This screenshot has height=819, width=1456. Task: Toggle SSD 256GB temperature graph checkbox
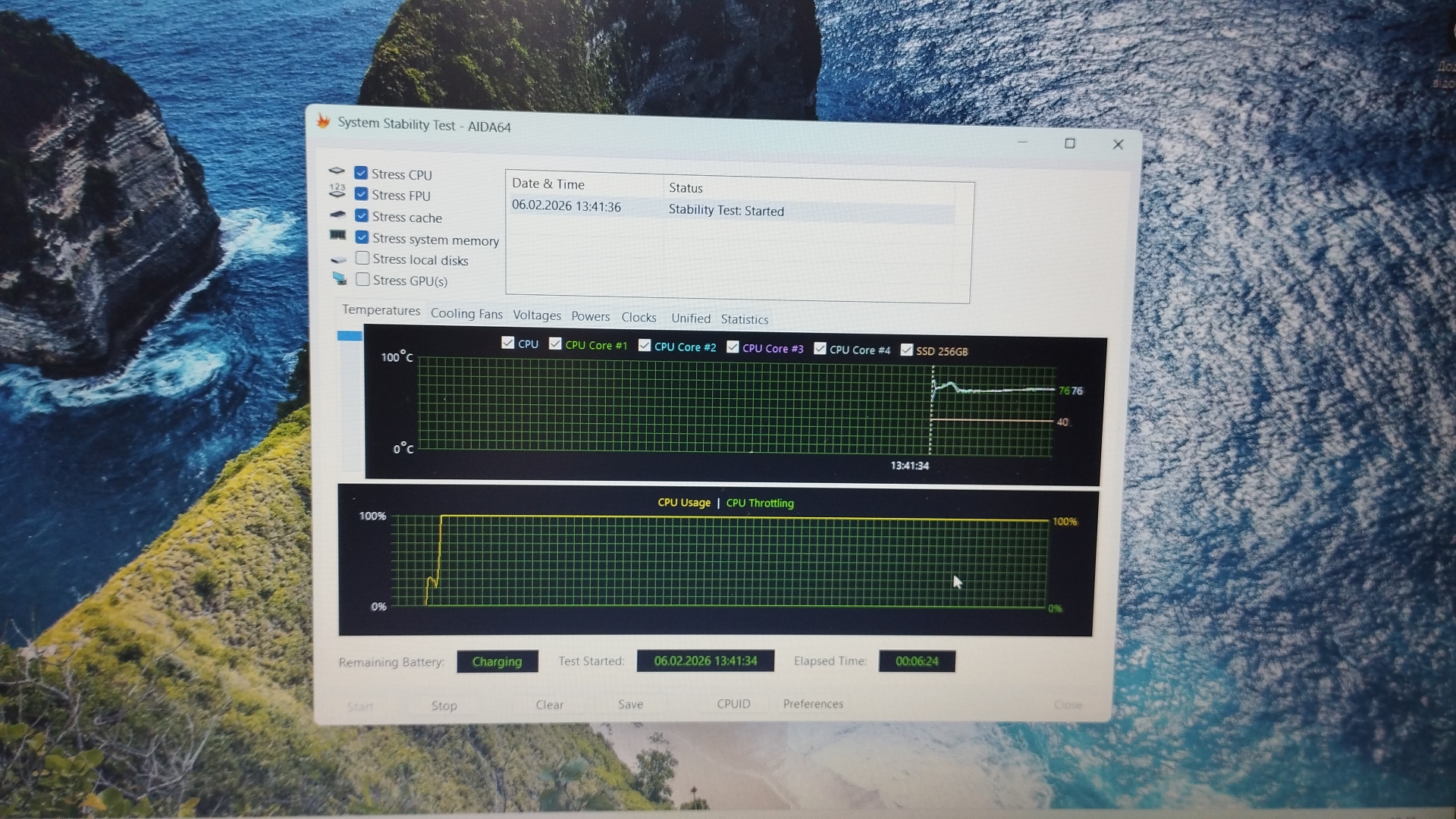tap(906, 350)
